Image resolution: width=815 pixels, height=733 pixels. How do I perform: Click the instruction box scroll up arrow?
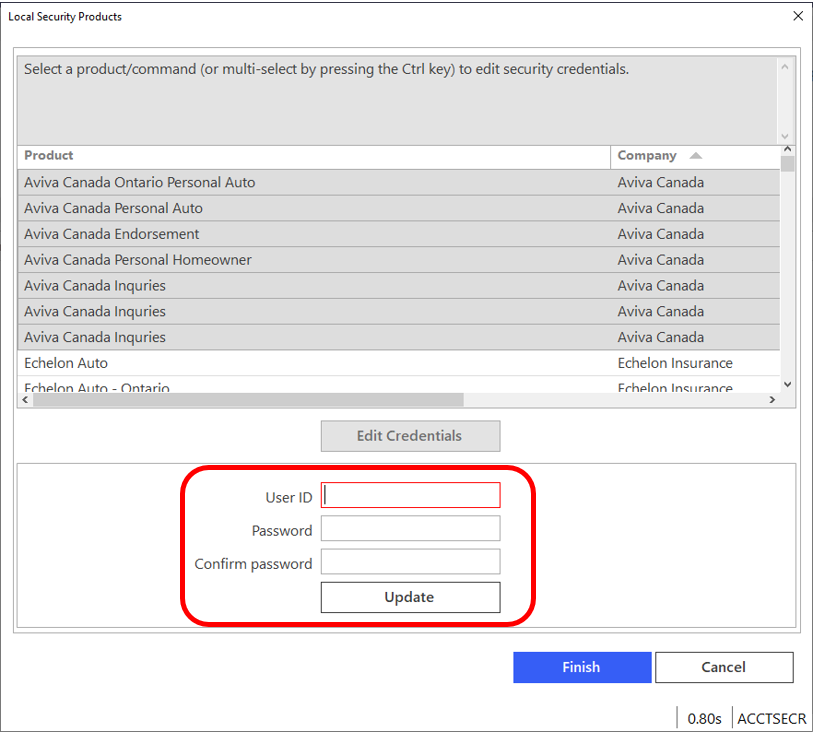coord(785,67)
